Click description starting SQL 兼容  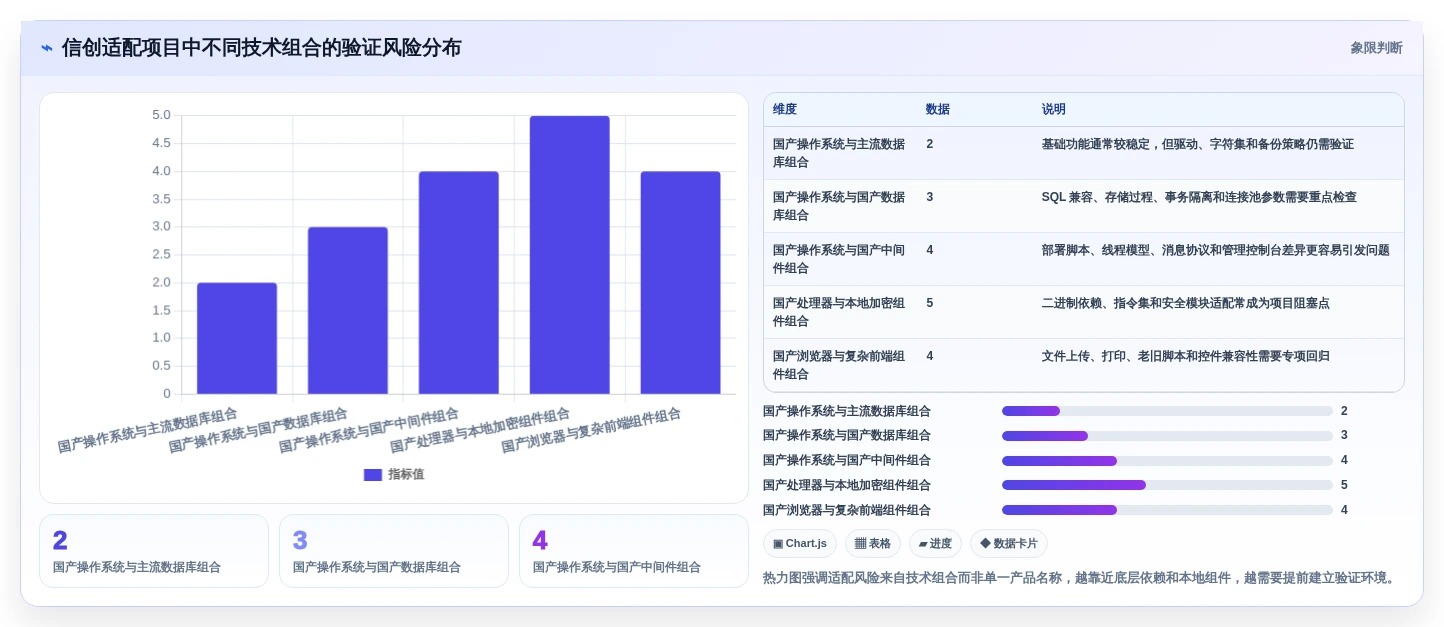[1199, 197]
